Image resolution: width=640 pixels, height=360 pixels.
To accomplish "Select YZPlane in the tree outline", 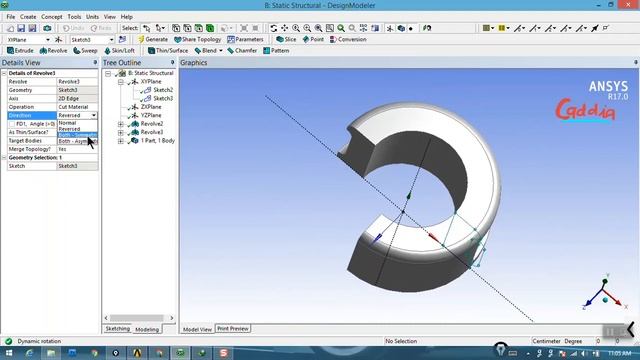I will [151, 116].
